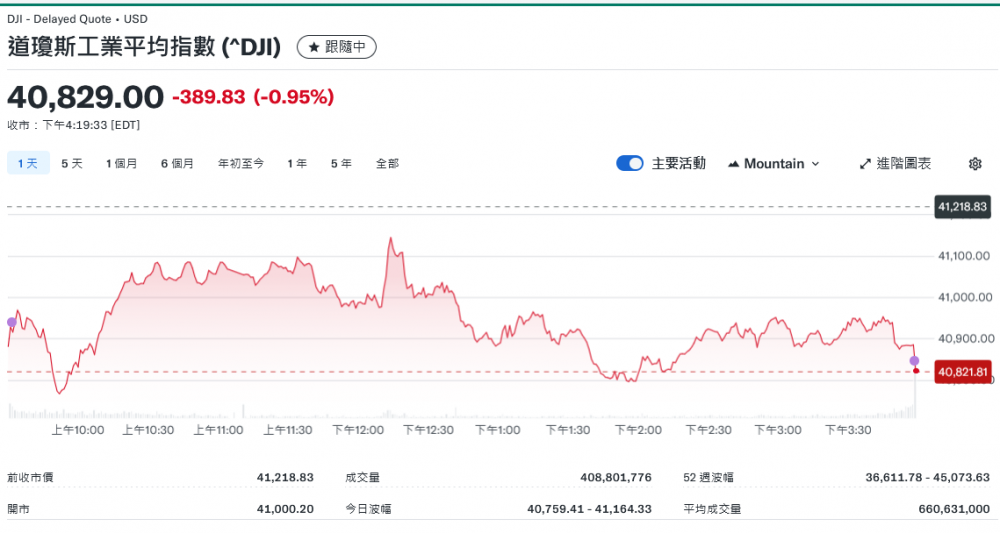1000x533 pixels.
Task: Choose 年初至今 range tab
Action: 241,163
